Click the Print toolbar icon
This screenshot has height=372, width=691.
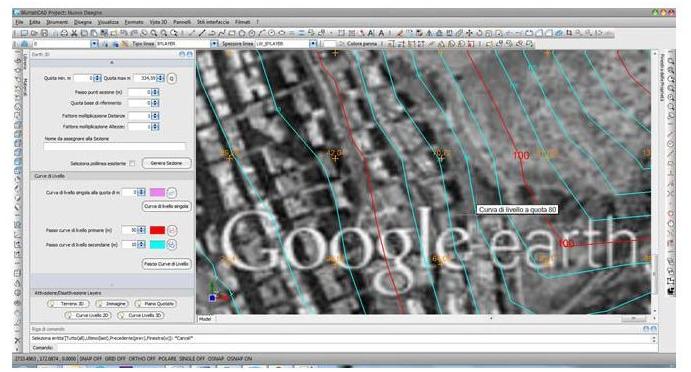(x=64, y=33)
